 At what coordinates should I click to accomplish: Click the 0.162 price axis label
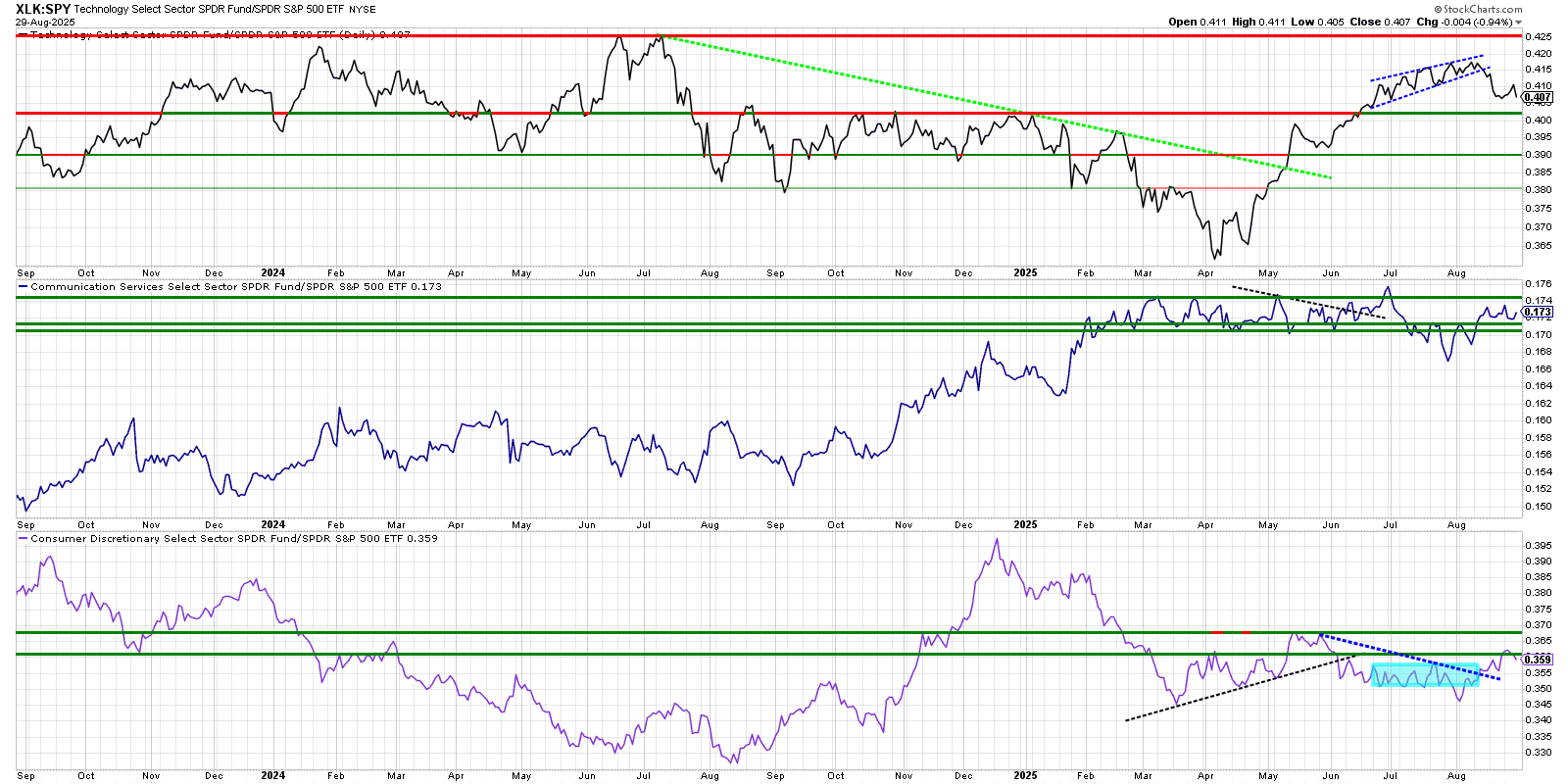1539,403
